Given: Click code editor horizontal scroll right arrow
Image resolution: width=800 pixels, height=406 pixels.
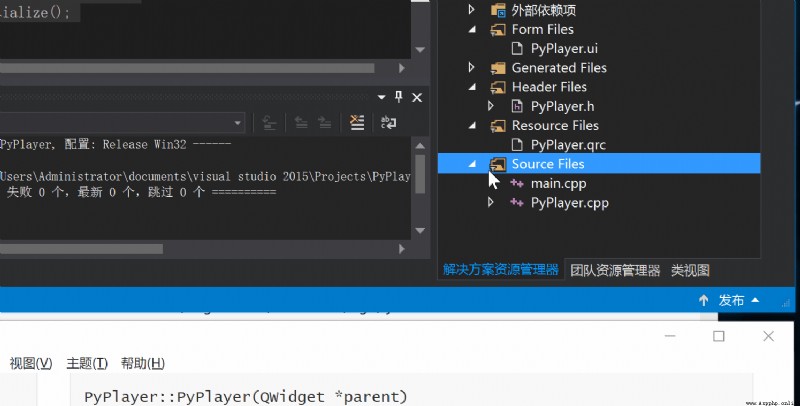Looking at the screenshot, I should [402, 68].
